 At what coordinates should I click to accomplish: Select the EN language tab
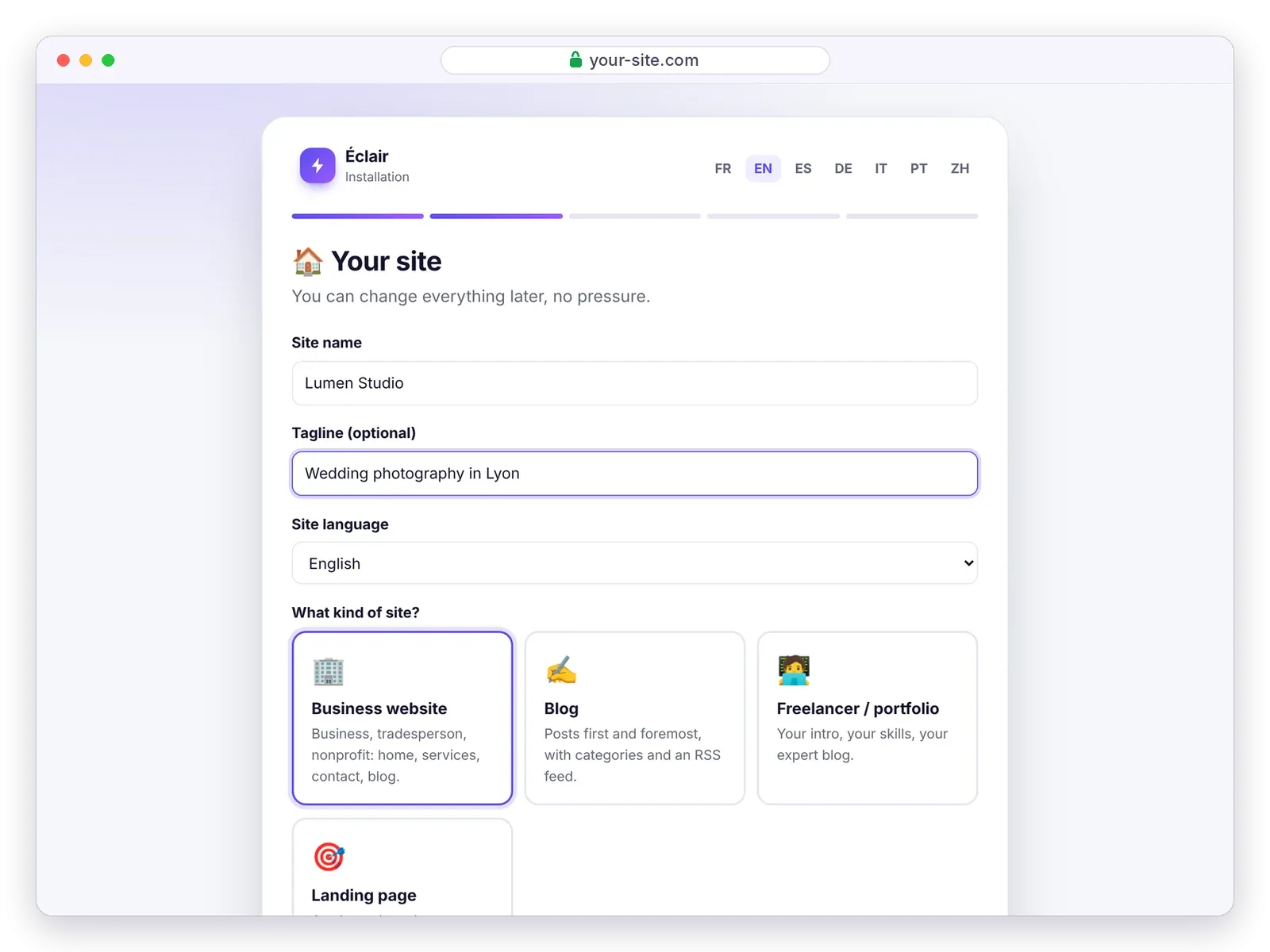pyautogui.click(x=763, y=168)
